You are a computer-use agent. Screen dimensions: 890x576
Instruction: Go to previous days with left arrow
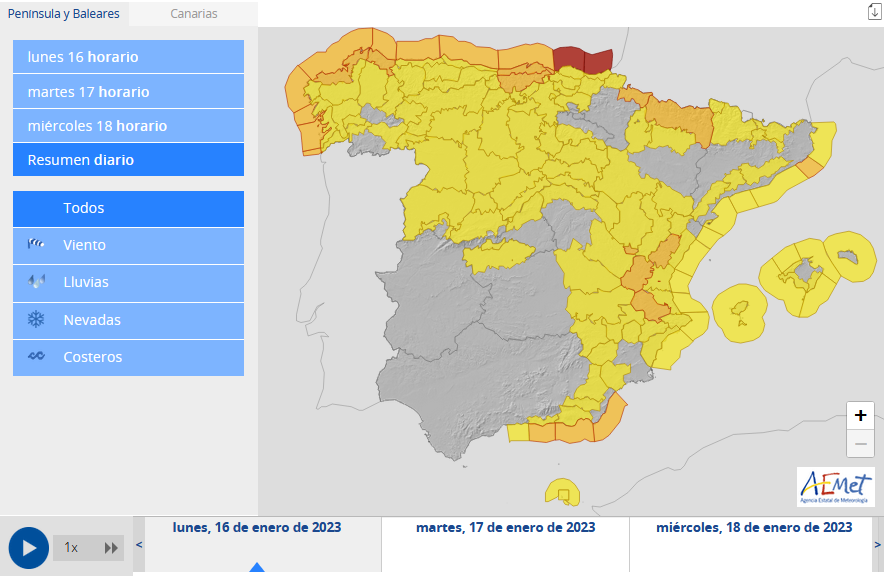tap(139, 545)
